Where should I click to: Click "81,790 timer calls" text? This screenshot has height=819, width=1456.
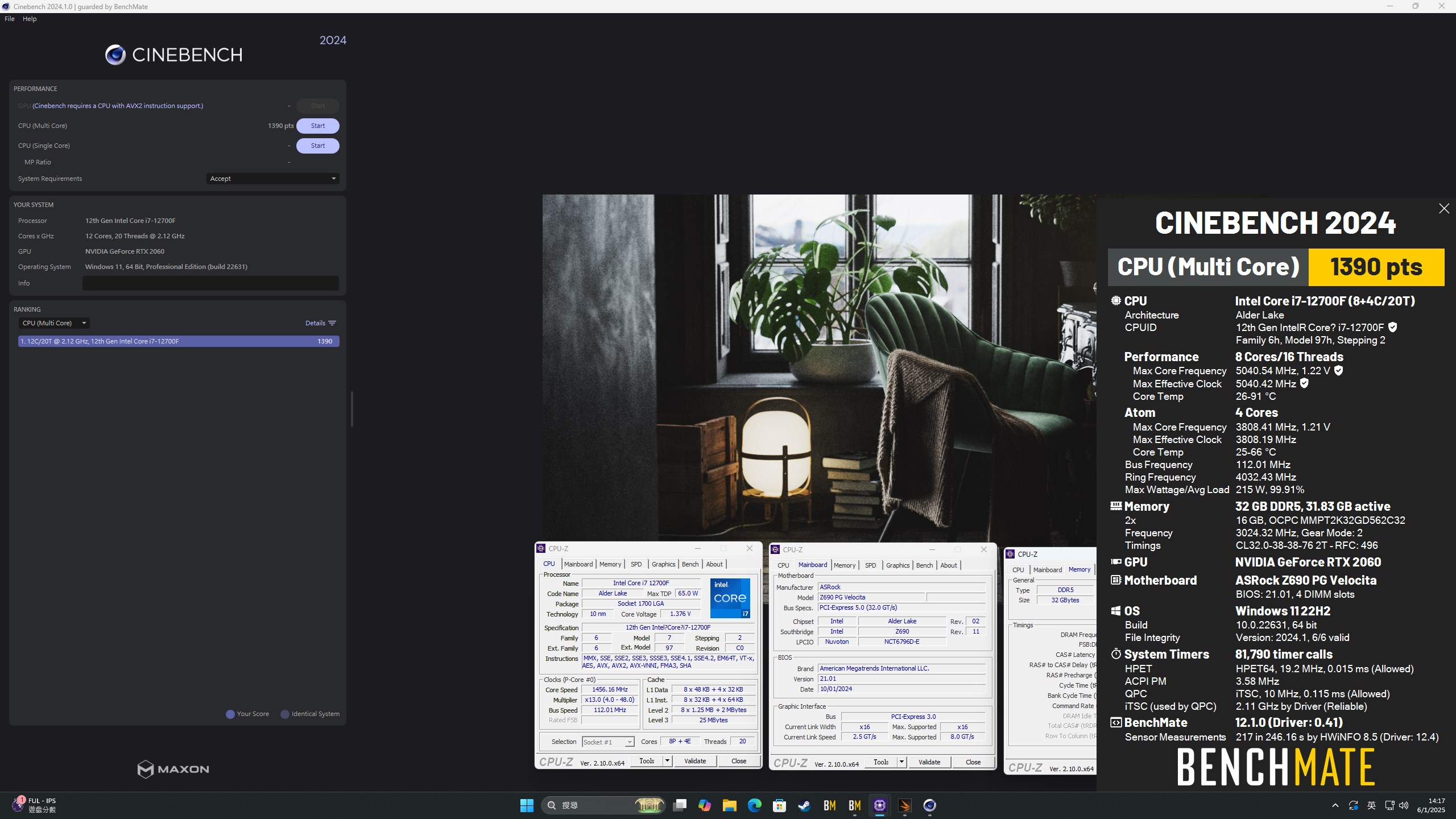pyautogui.click(x=1284, y=654)
